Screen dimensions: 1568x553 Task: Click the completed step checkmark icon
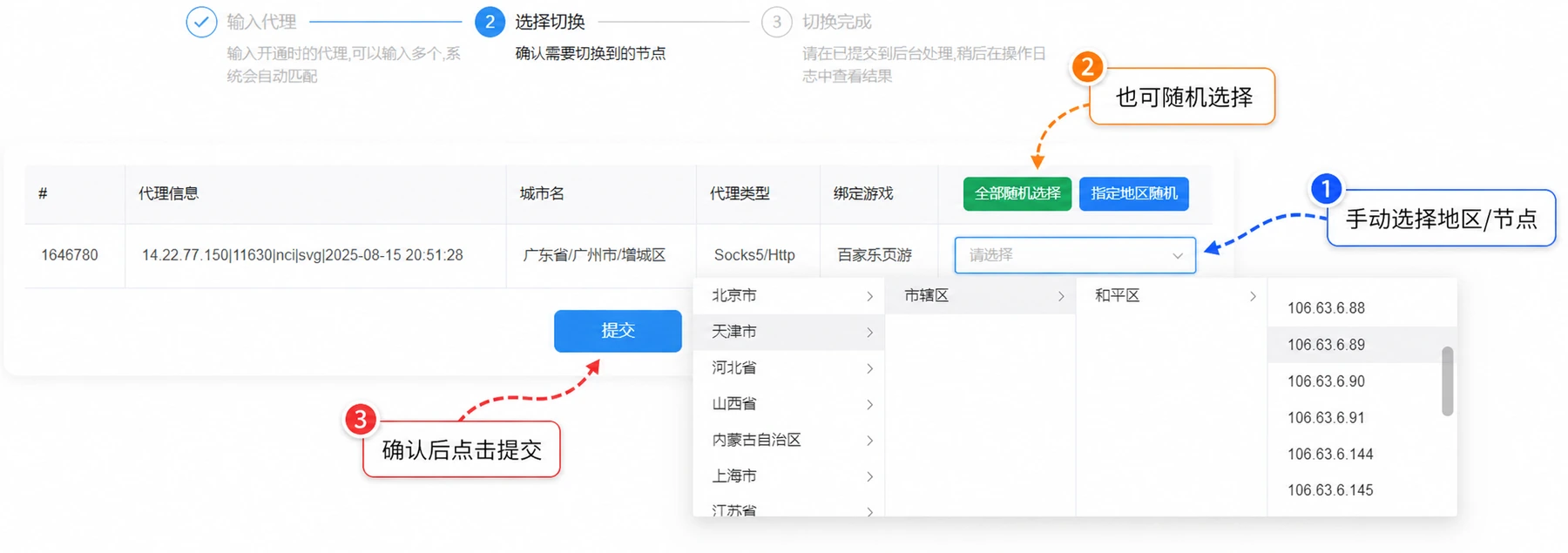click(x=201, y=22)
